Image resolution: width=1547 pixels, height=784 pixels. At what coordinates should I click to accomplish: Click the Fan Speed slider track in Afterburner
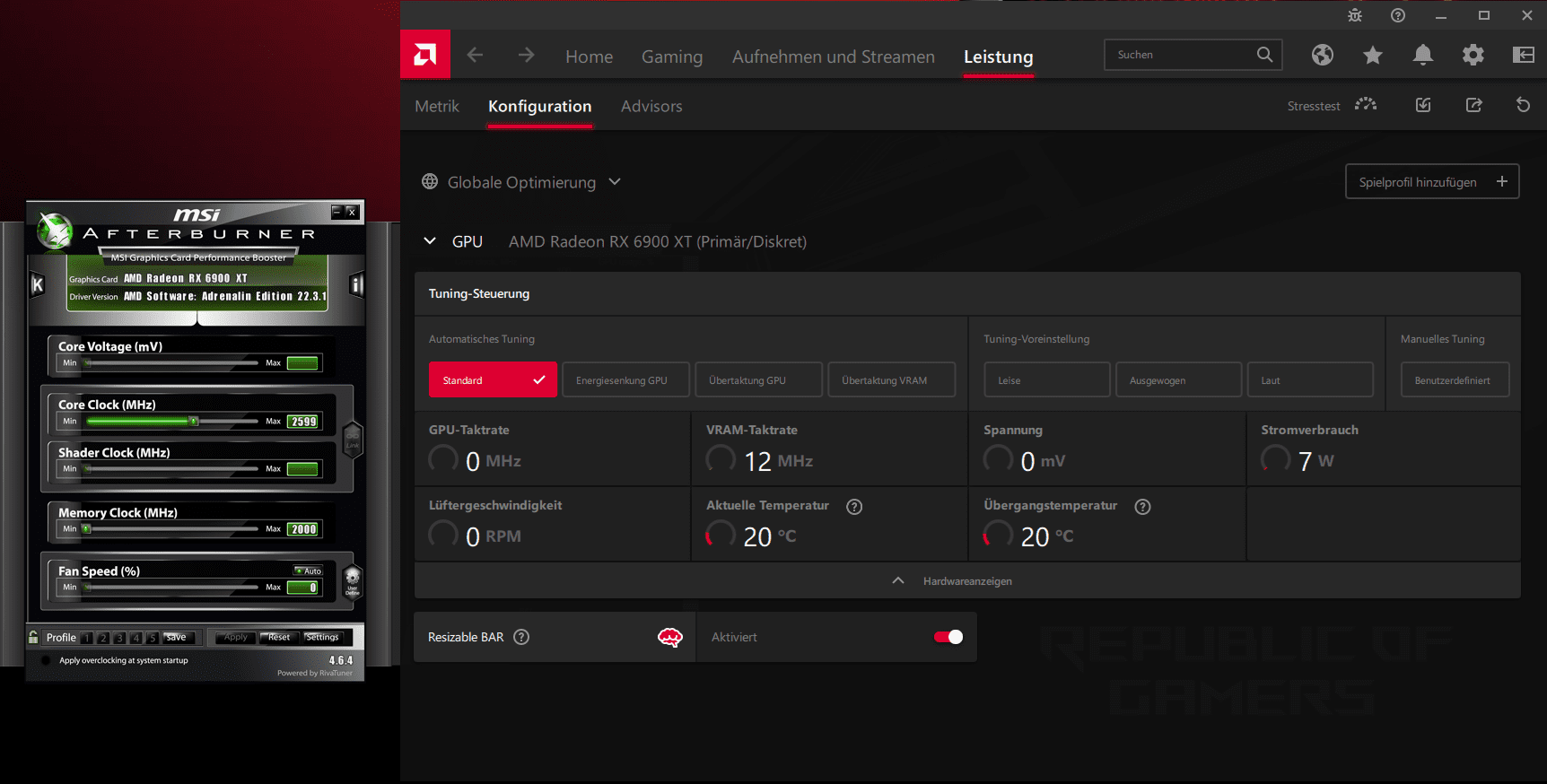172,587
